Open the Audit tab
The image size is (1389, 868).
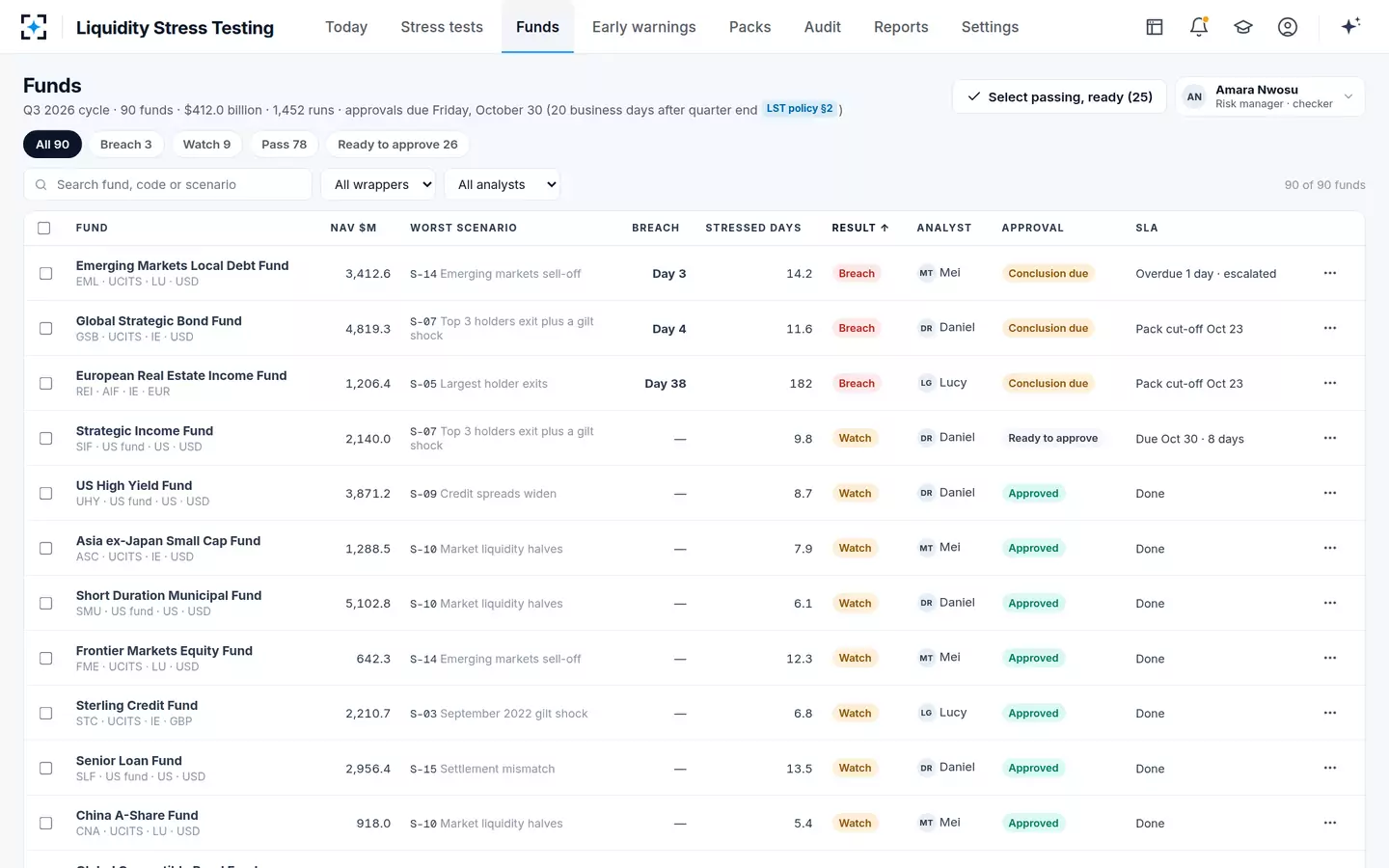point(822,27)
